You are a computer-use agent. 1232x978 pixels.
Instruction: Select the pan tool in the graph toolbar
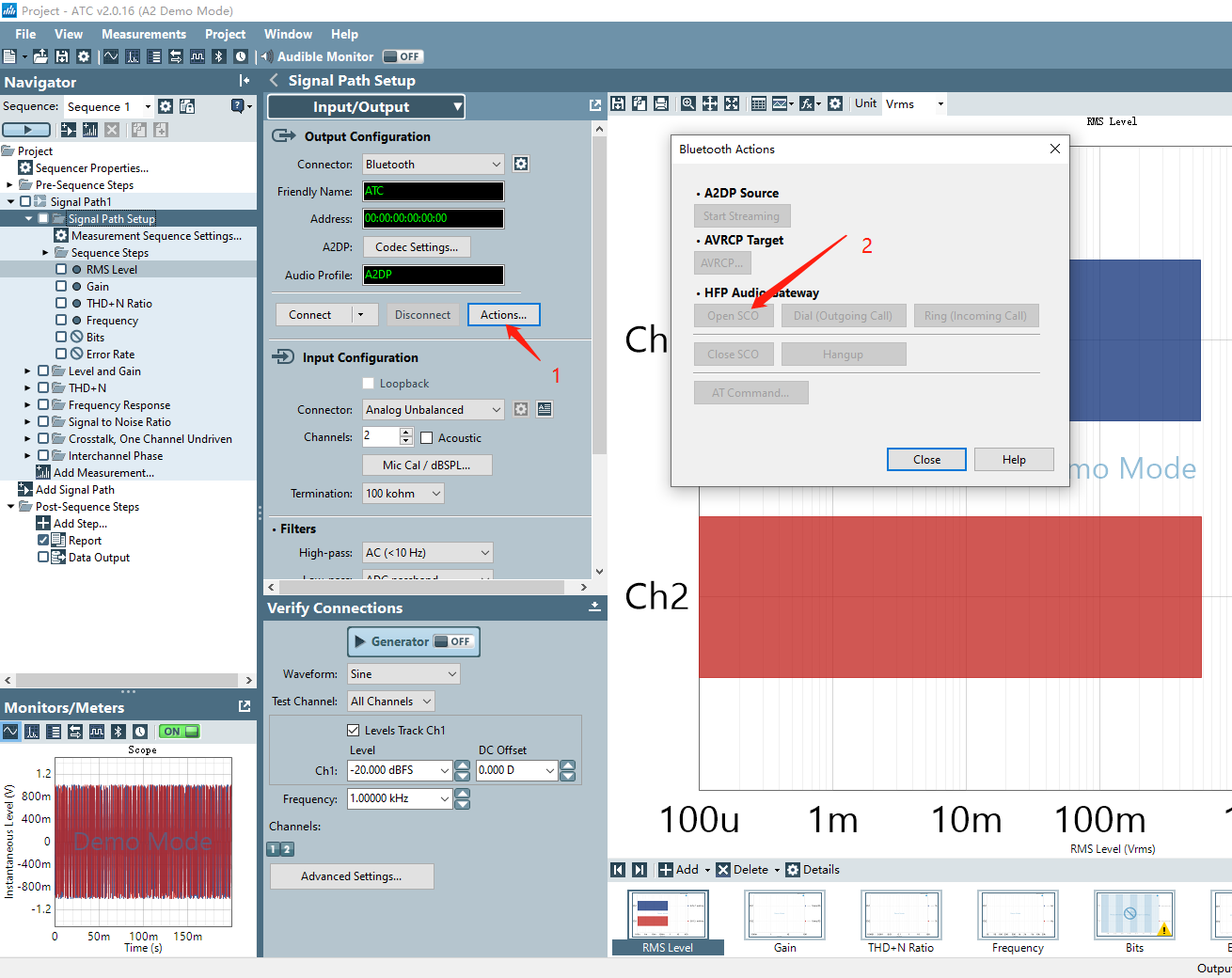tap(710, 103)
